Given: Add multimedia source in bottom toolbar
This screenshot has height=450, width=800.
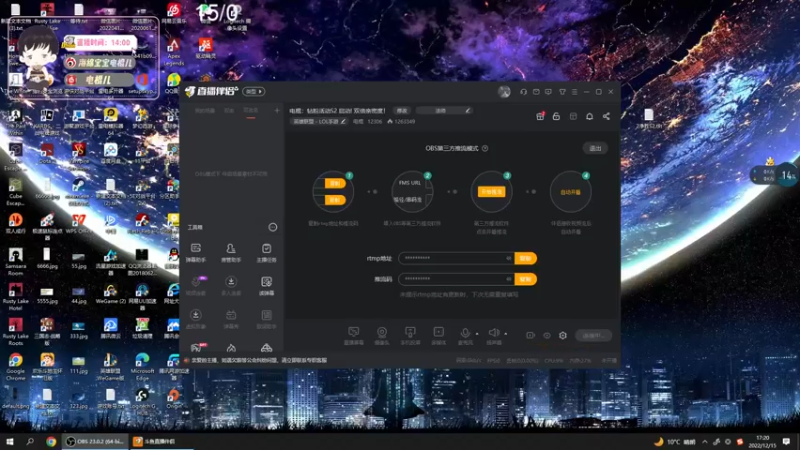Looking at the screenshot, I should 438,335.
